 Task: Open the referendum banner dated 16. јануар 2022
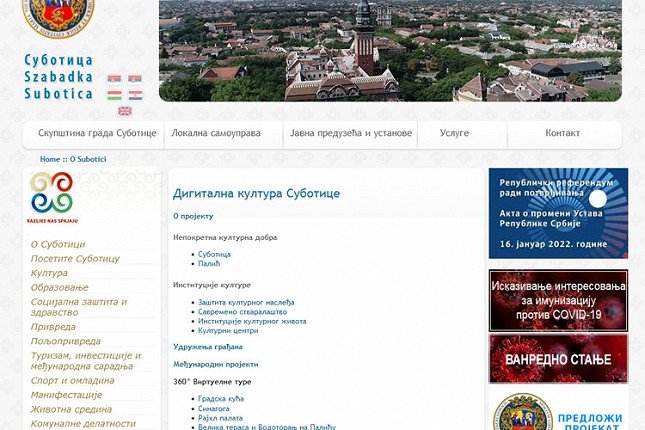[x=558, y=213]
